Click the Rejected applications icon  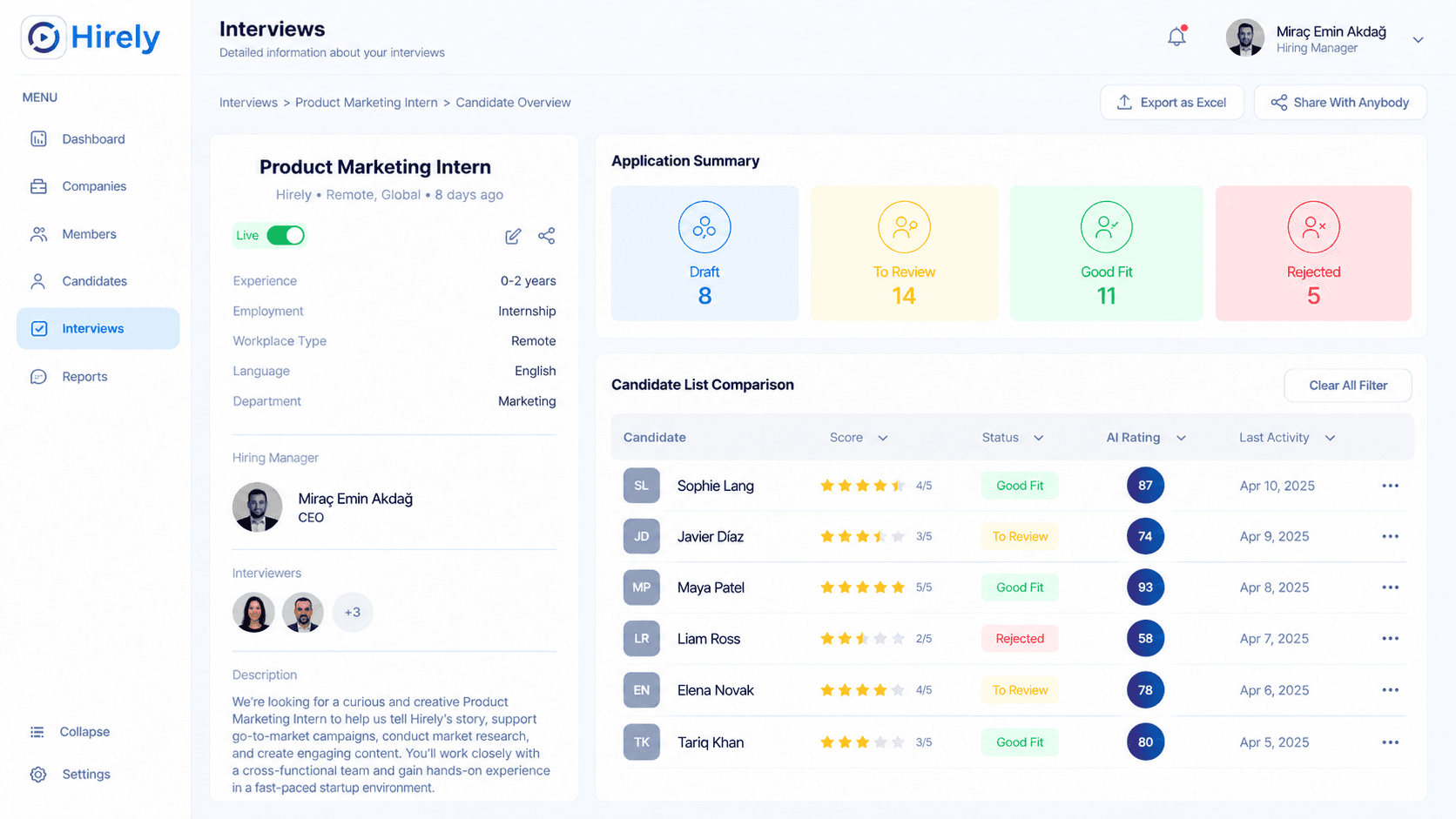click(x=1313, y=227)
